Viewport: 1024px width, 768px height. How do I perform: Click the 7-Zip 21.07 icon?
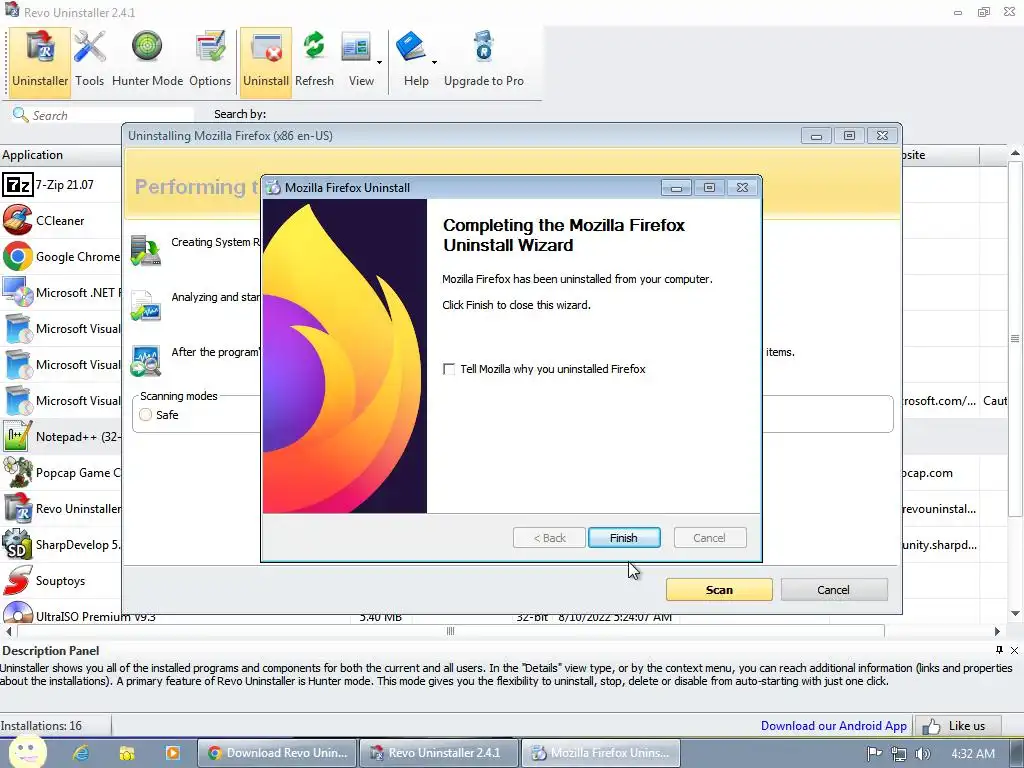(17, 185)
